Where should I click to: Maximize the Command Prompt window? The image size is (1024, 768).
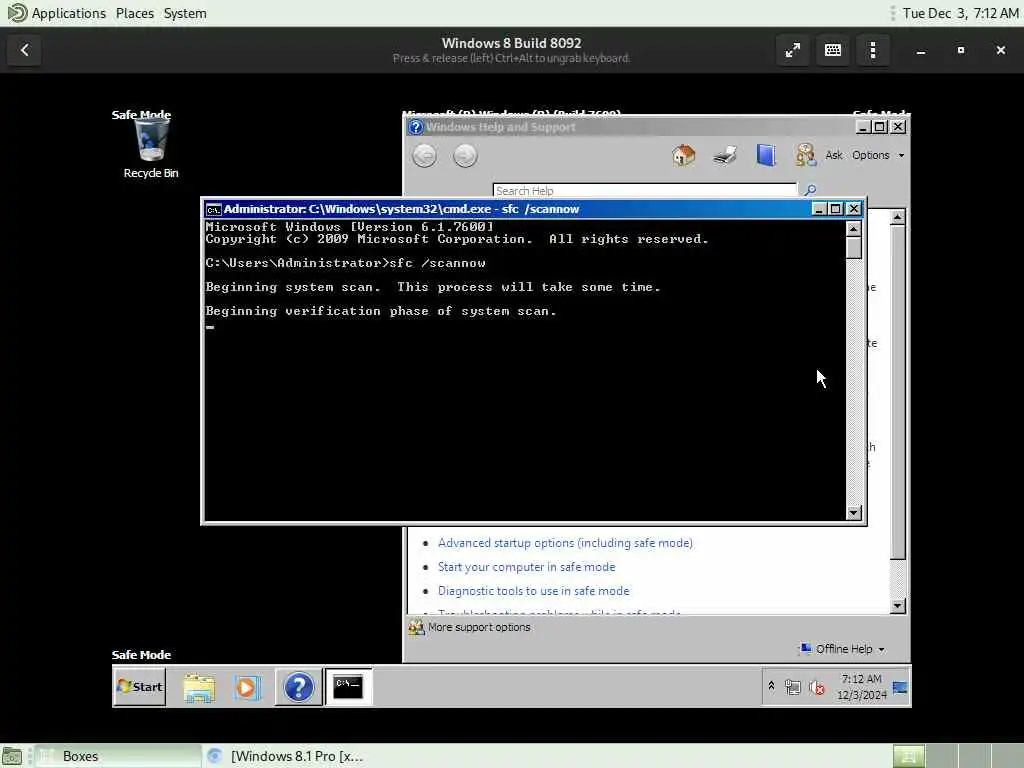pos(835,209)
